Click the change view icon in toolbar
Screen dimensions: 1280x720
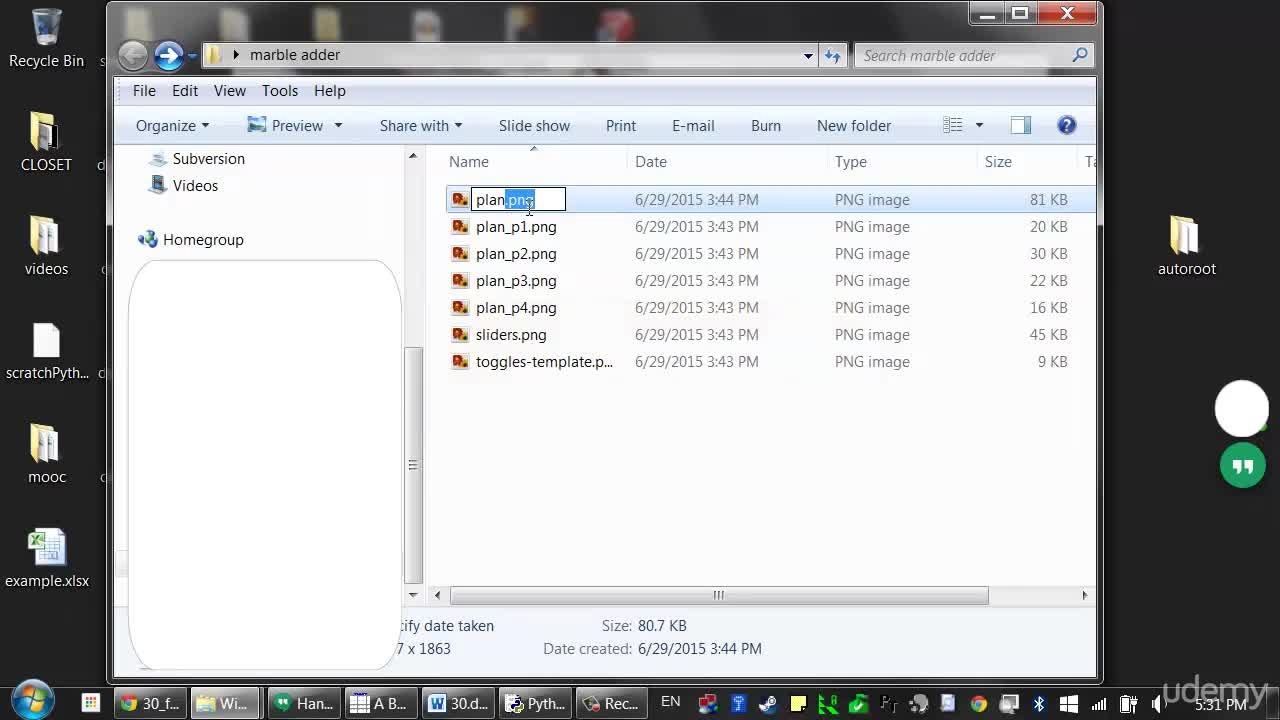pos(953,125)
